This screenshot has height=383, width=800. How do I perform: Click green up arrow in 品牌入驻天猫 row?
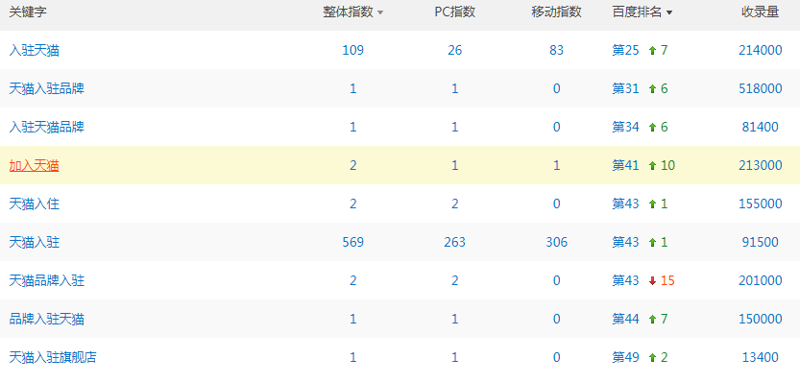coord(652,319)
